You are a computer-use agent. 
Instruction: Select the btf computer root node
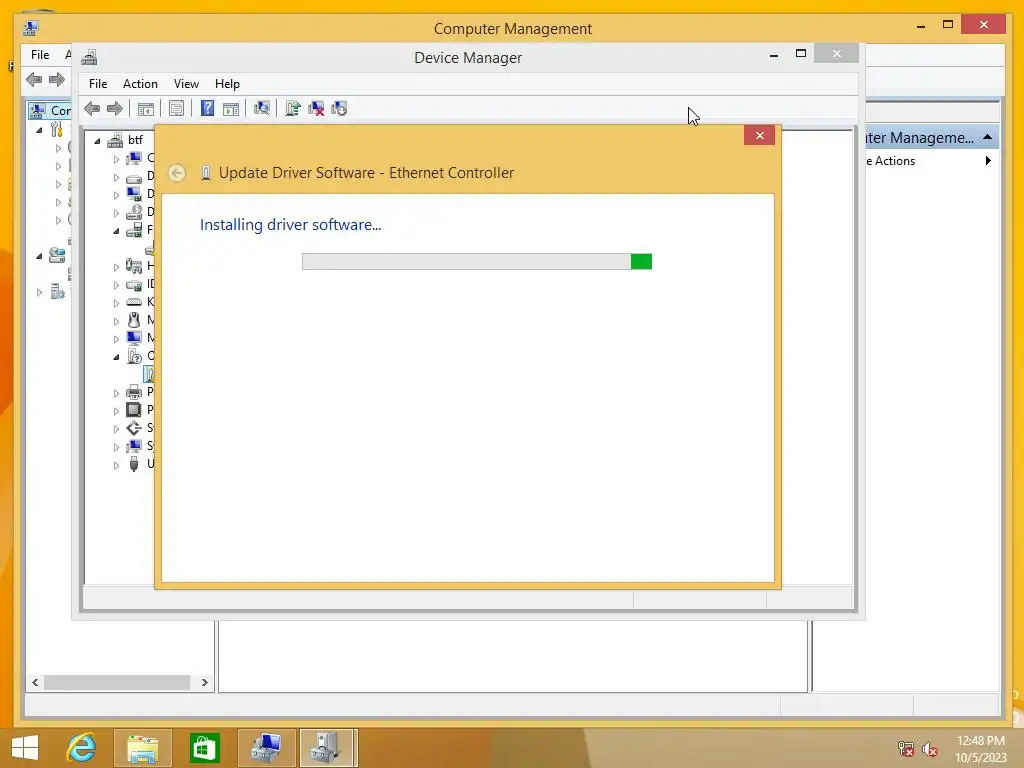135,140
